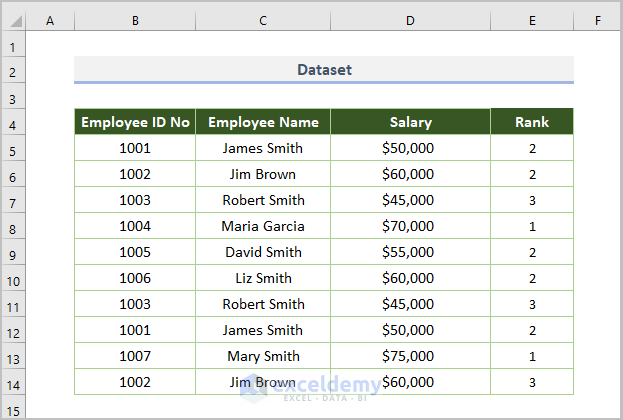Screen dimensions: 623x420
Task: Select the David Smith cell
Action: (263, 252)
